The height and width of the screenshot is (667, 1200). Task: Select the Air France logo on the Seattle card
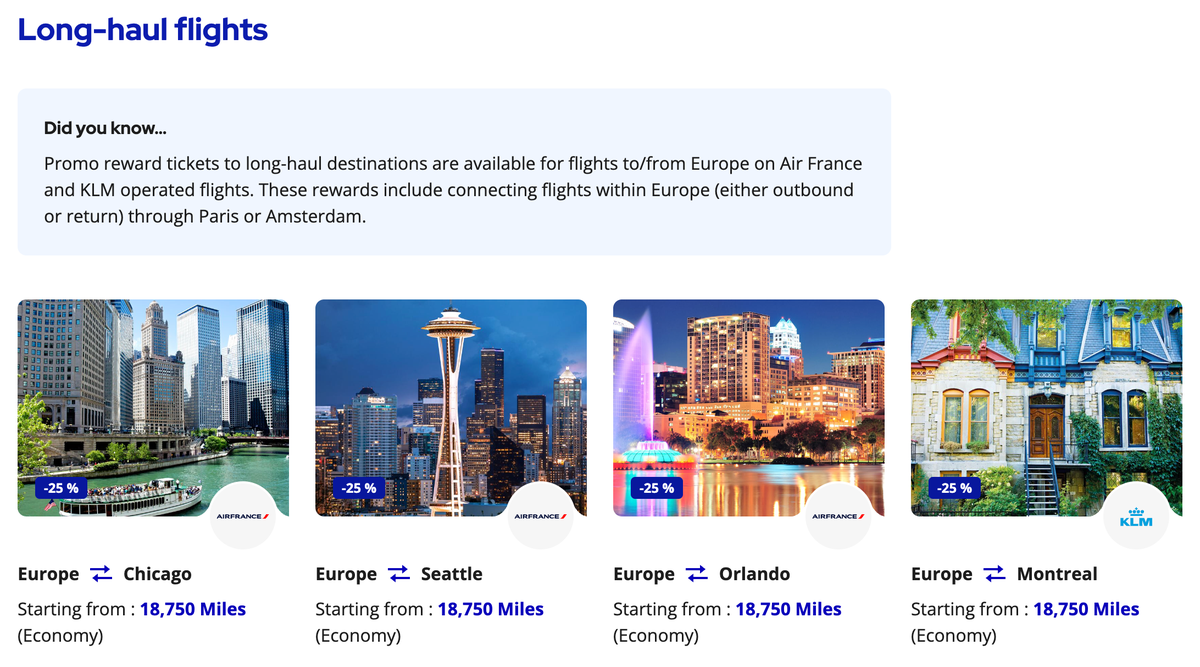click(540, 516)
